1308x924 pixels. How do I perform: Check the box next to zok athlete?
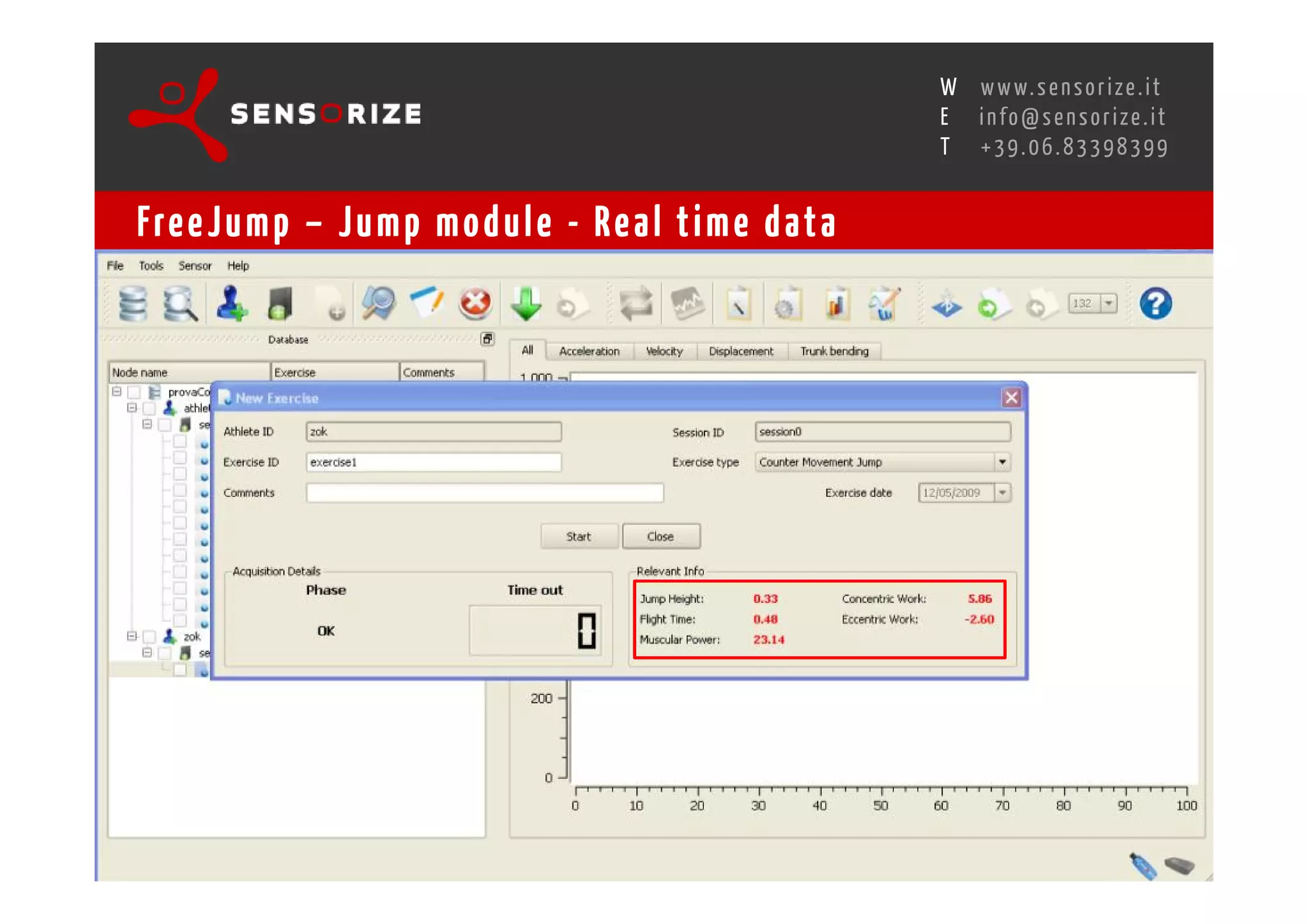[149, 637]
